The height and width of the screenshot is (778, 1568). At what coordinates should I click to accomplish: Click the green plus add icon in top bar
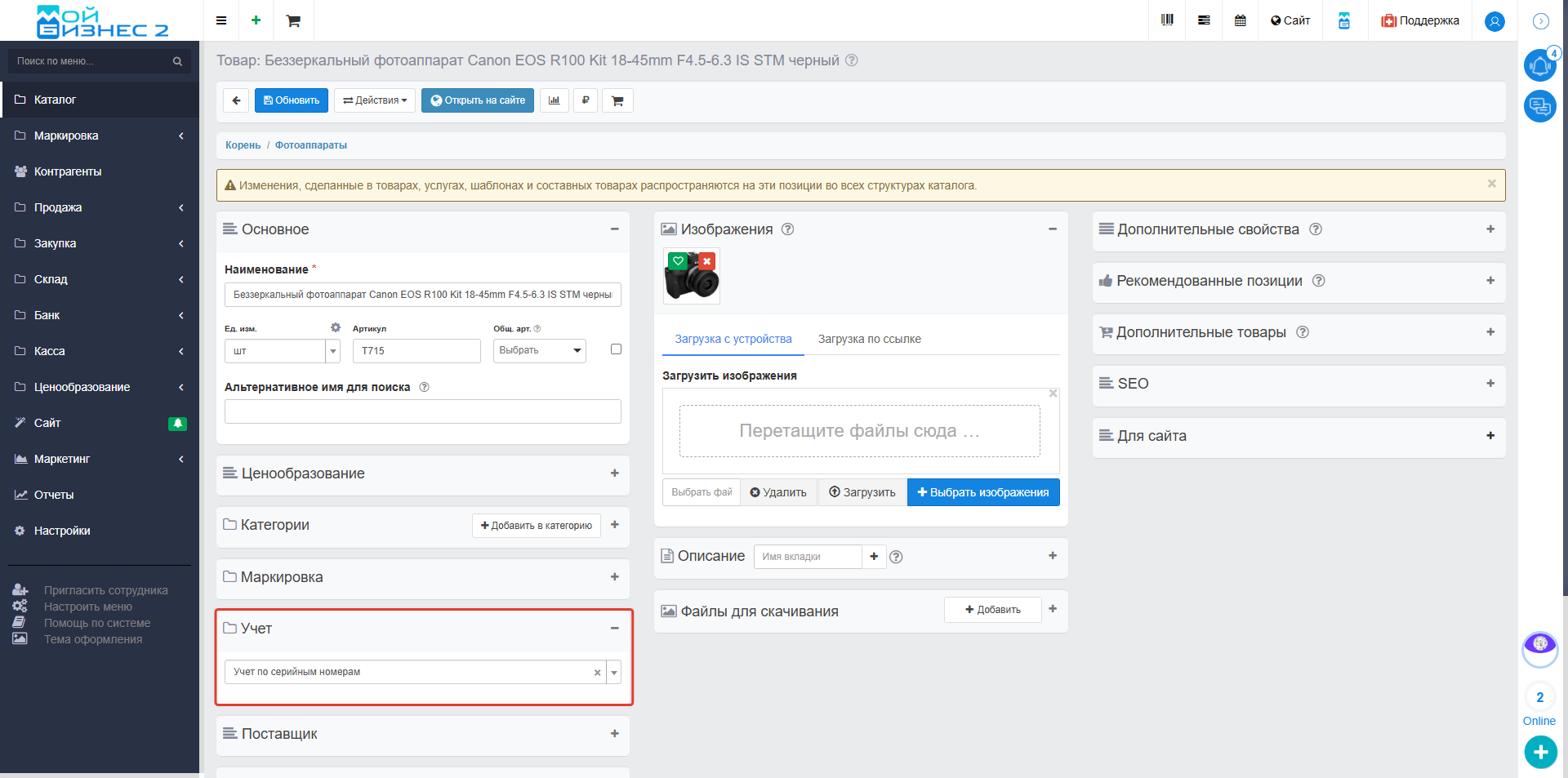click(x=256, y=20)
